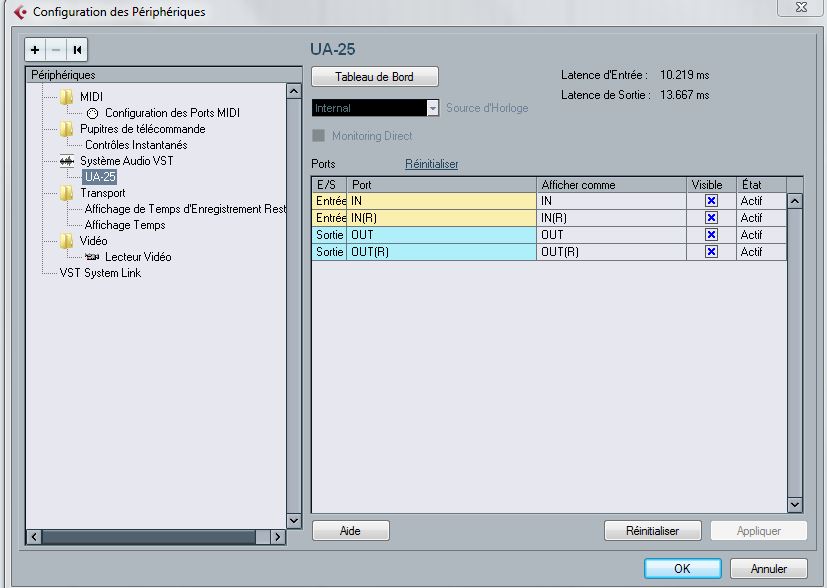Screen dimensions: 827x588
Task: Click the device tree scroll up arrow
Action: 294,91
